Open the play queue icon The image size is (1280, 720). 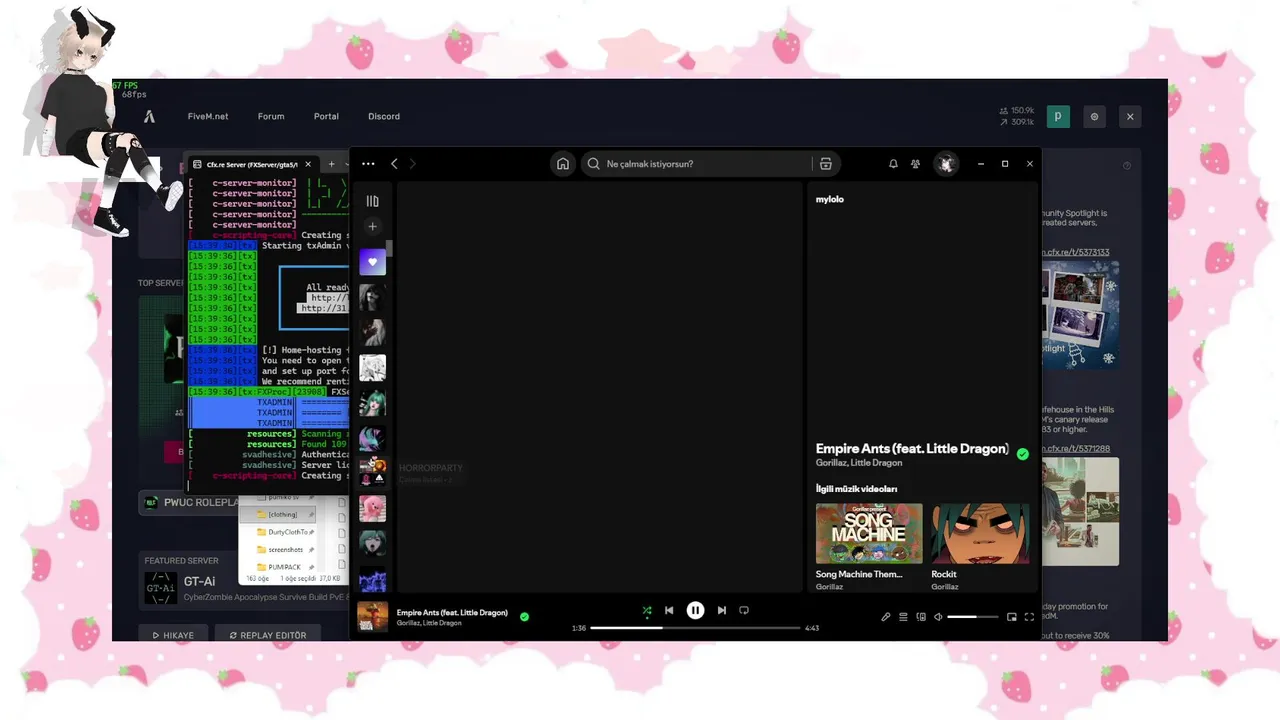(903, 617)
